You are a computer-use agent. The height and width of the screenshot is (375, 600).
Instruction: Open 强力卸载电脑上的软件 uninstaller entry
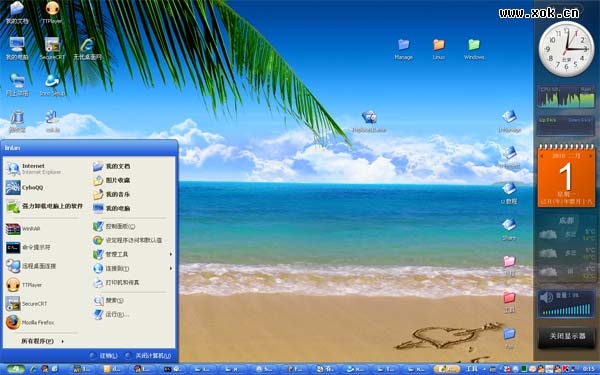[45, 206]
